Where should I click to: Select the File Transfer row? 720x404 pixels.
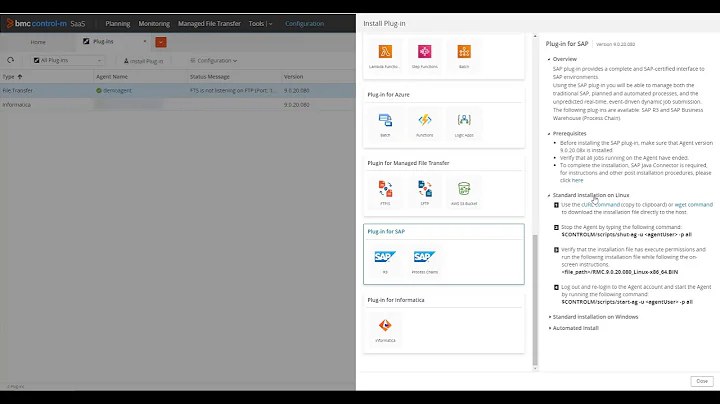coord(178,91)
